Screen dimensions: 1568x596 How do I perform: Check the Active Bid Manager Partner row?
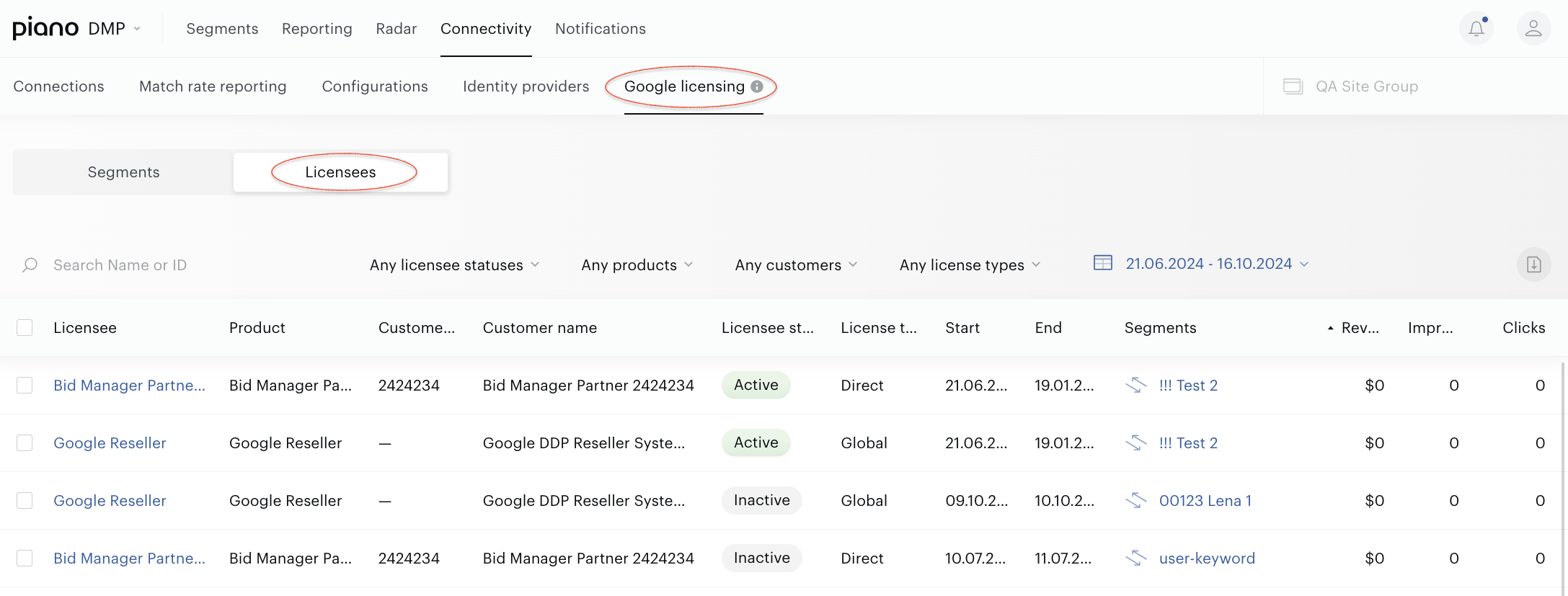pyautogui.click(x=25, y=386)
